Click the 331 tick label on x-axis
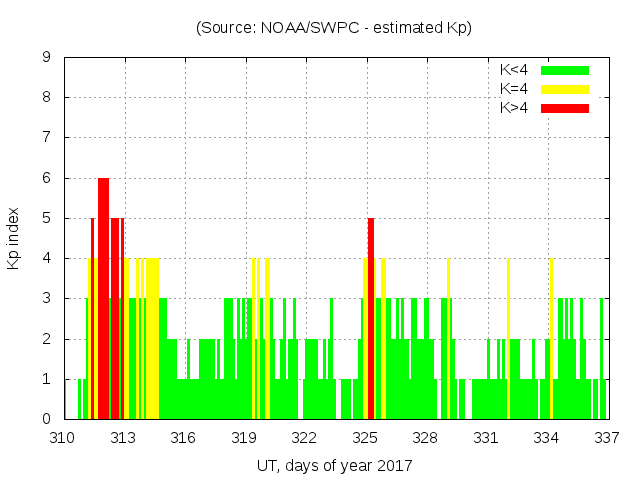Screen dimensions: 640x480 pos(486,437)
